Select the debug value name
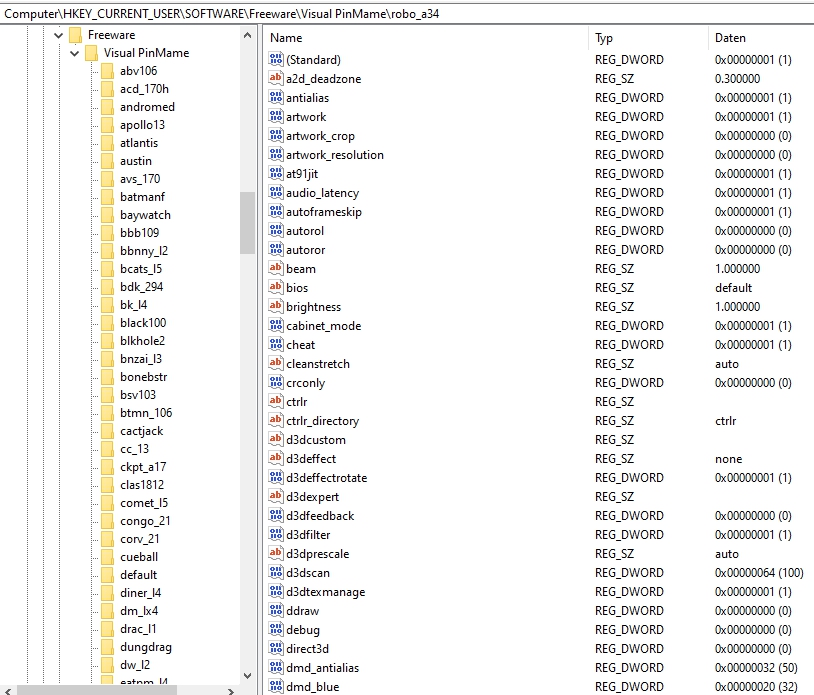This screenshot has height=695, width=814. [303, 630]
